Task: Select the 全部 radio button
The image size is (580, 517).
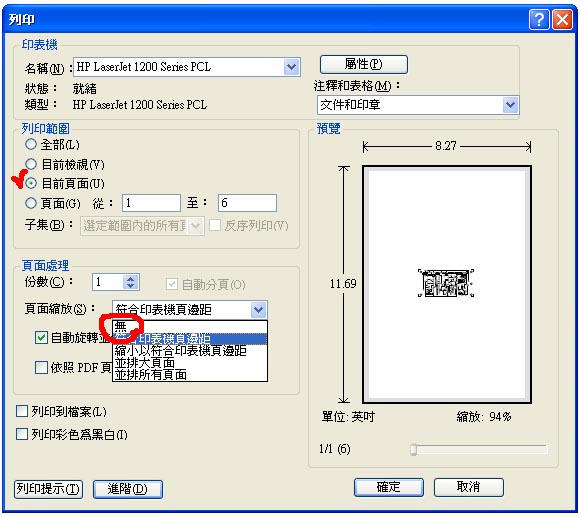Action: click(31, 144)
